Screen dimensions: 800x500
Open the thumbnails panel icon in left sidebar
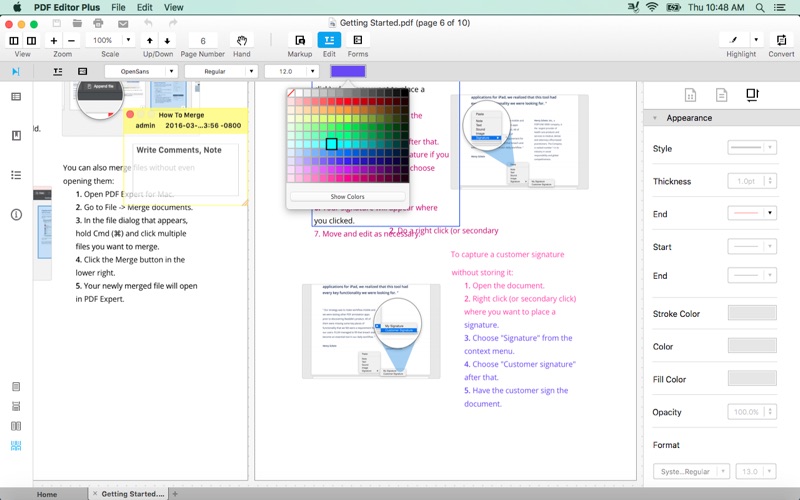coord(16,96)
